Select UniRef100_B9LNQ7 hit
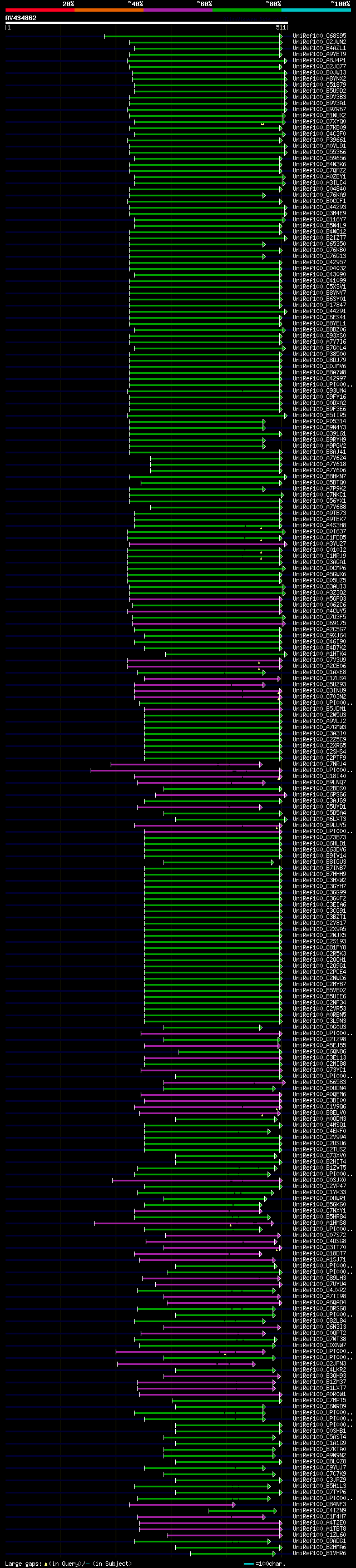This screenshot has height=1568, width=356. point(319,782)
